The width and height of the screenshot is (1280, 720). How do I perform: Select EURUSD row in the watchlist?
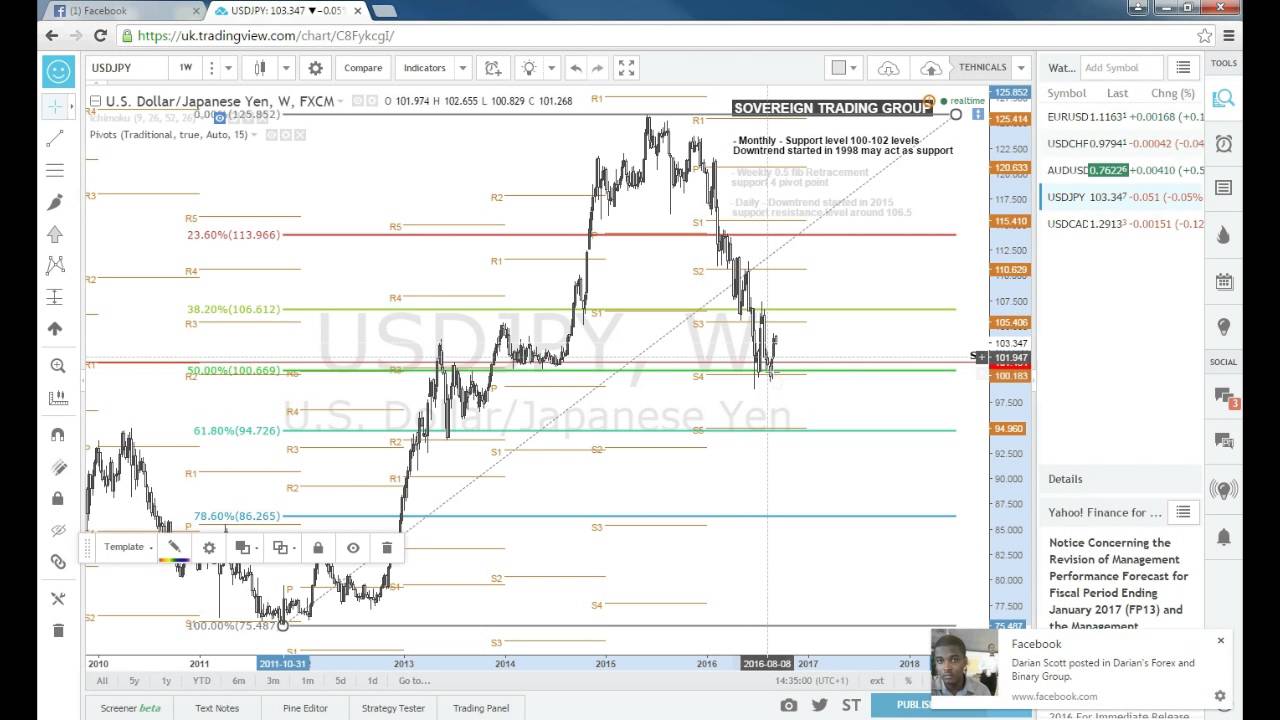click(1121, 117)
